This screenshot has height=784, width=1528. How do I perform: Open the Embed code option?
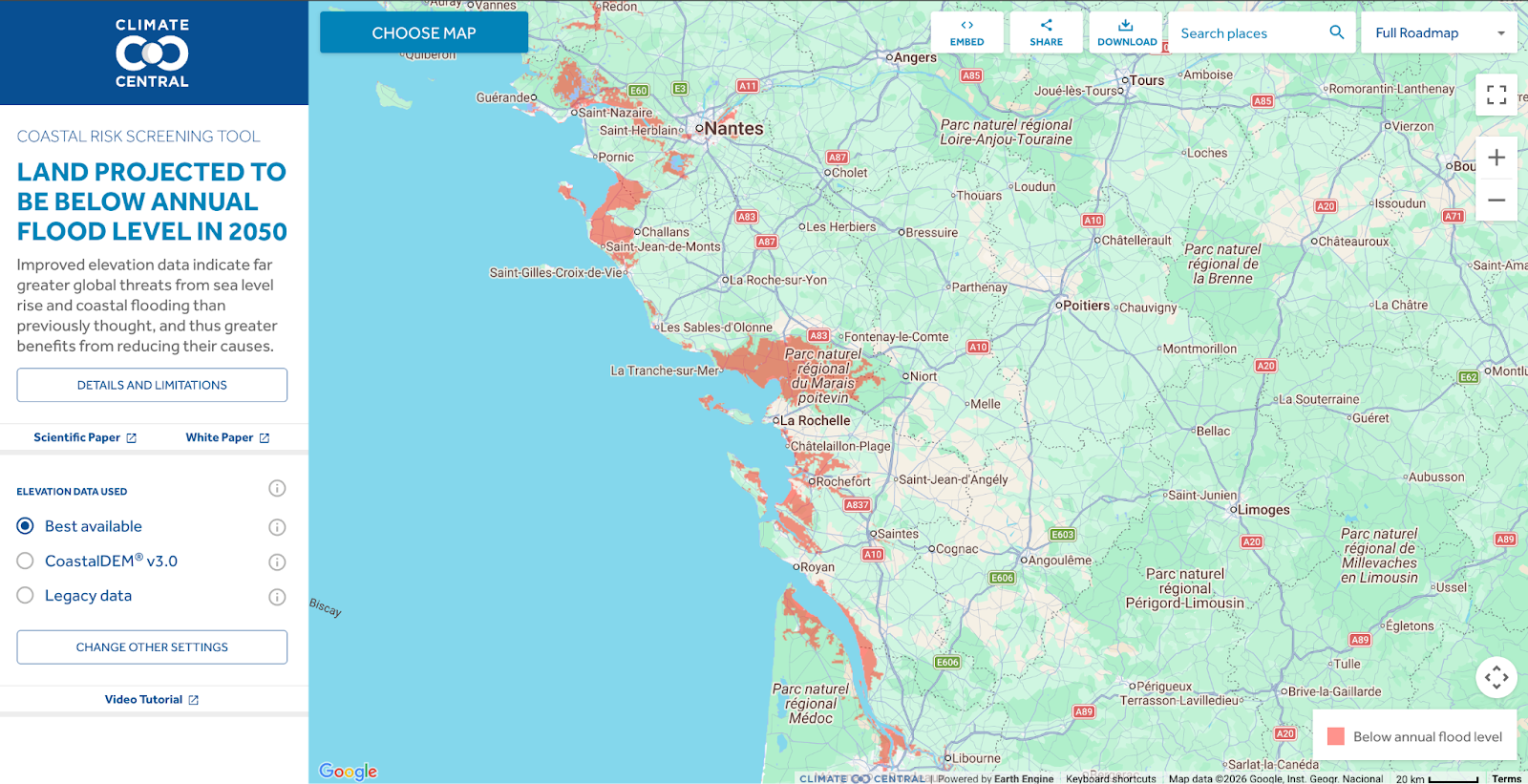(x=966, y=32)
